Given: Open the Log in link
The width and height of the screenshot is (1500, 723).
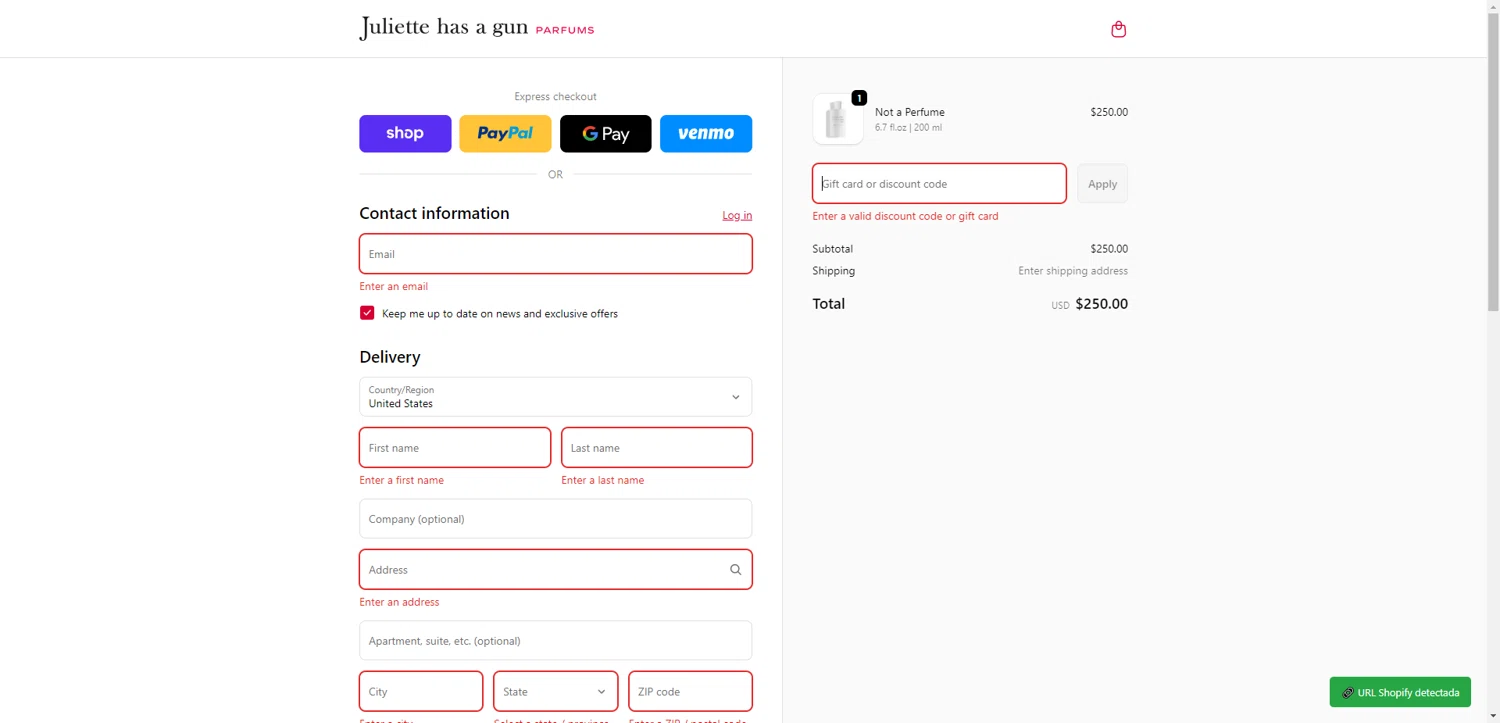Looking at the screenshot, I should [x=737, y=215].
